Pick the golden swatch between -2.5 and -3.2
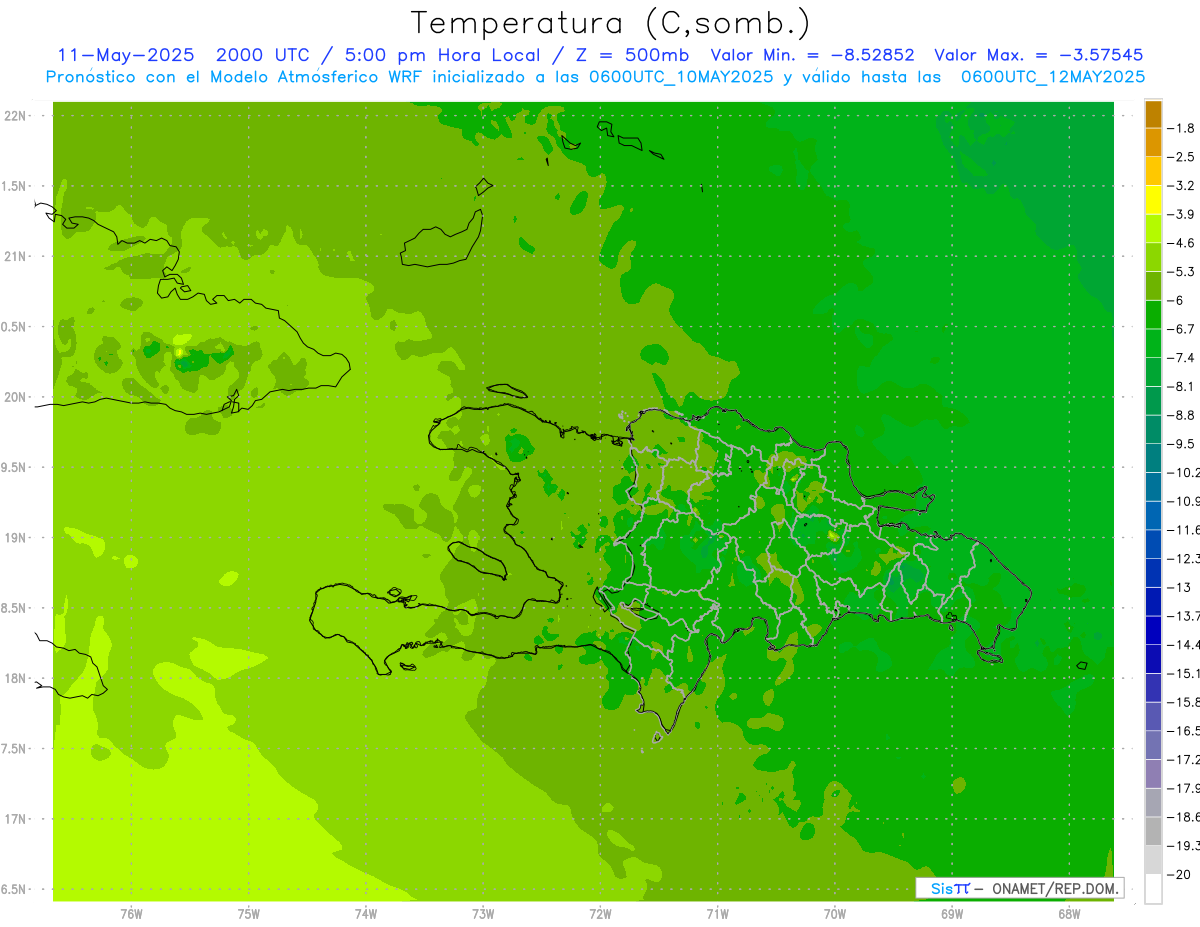The height and width of the screenshot is (927, 1200). click(1153, 171)
